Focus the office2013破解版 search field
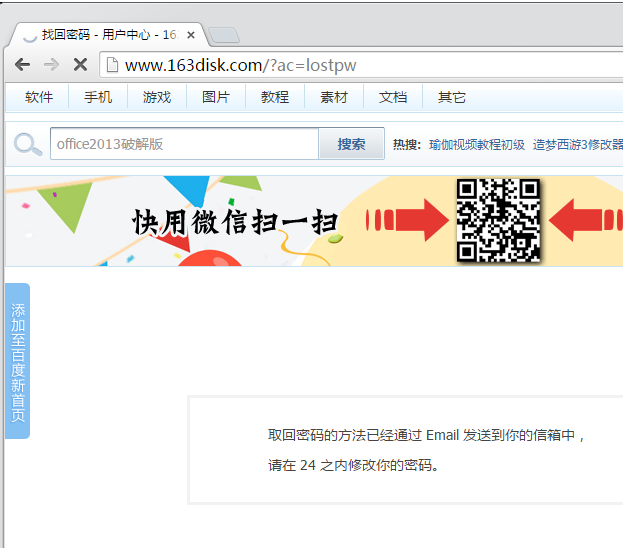The image size is (640, 548). point(184,144)
